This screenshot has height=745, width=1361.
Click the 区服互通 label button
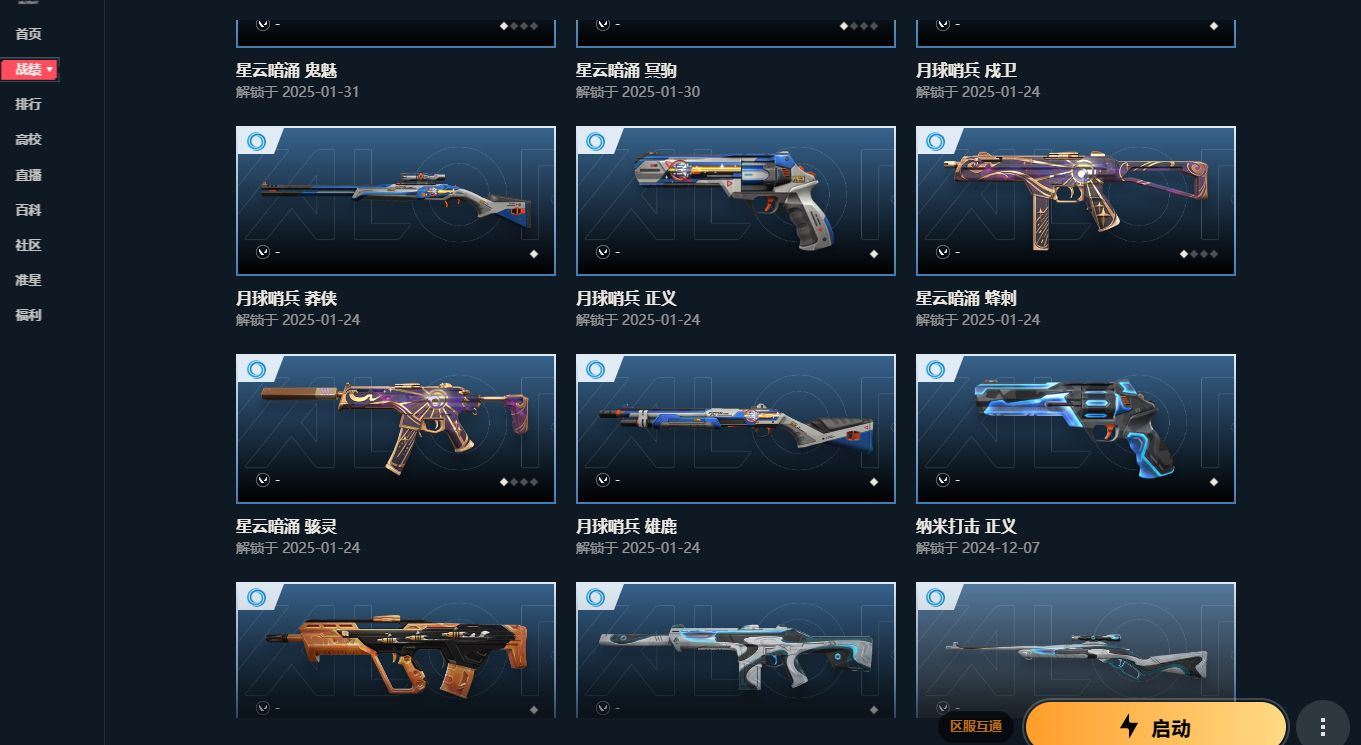pos(975,727)
